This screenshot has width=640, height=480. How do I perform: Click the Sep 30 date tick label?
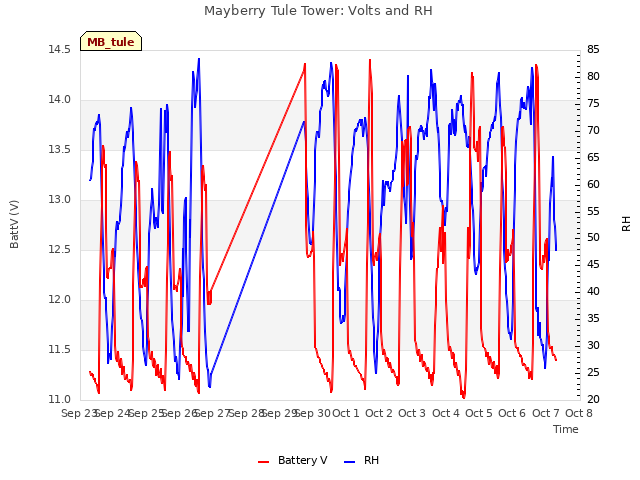[313, 413]
